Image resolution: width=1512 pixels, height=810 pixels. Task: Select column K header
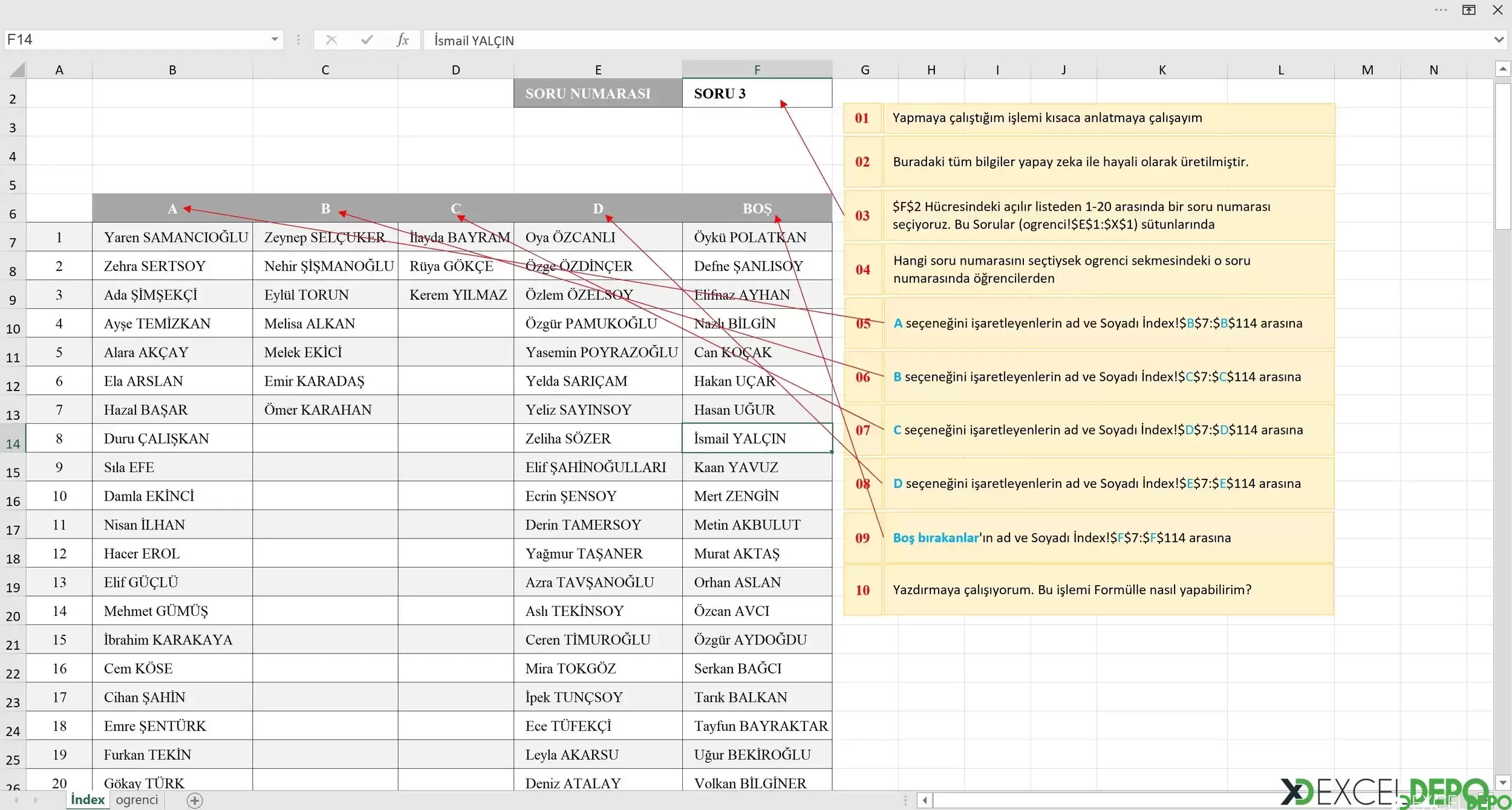click(1162, 70)
